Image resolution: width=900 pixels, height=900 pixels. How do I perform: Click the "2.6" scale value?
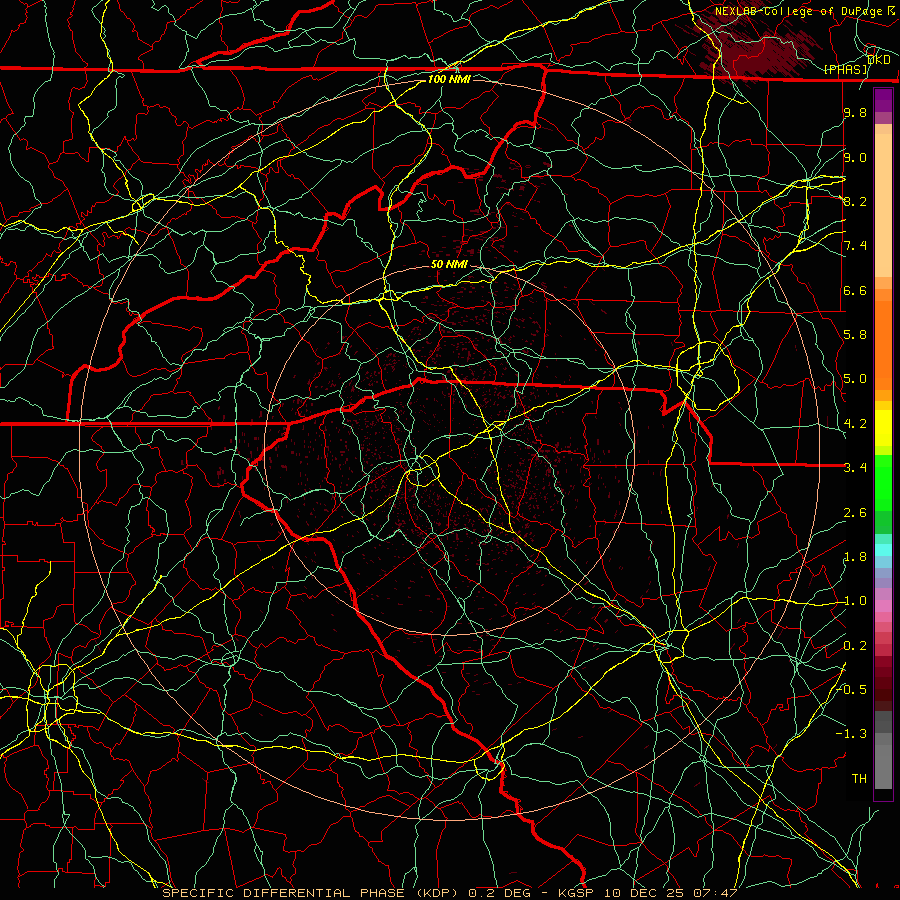tap(855, 513)
